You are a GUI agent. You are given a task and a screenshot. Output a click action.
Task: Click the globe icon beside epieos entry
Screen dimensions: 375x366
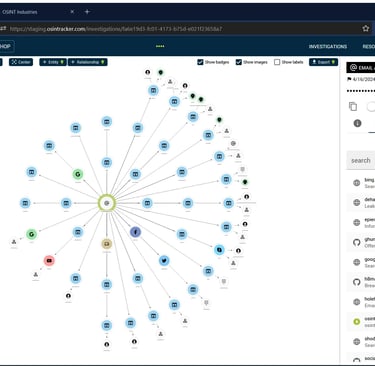tap(357, 222)
